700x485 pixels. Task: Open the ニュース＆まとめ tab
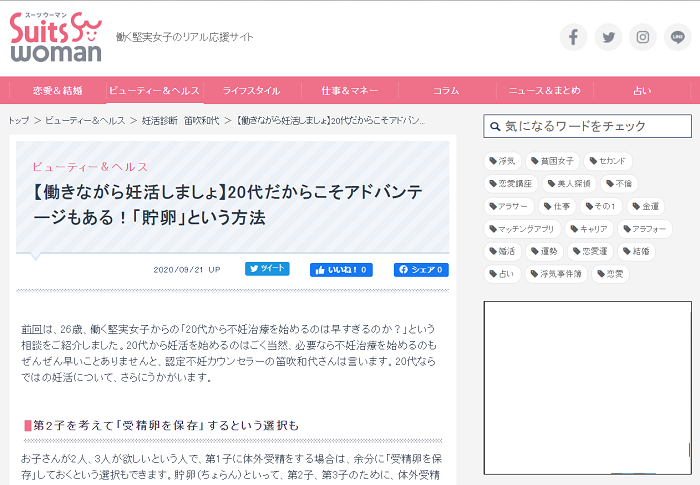[x=544, y=90]
